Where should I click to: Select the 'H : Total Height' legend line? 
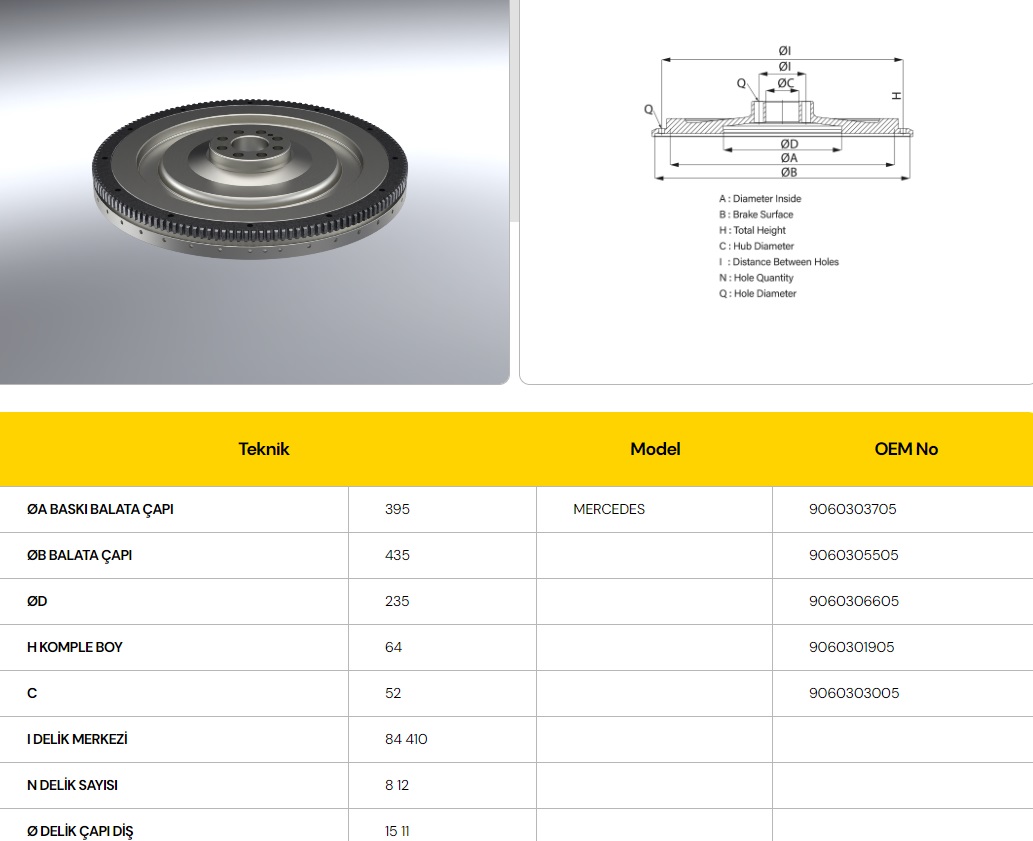[x=752, y=230]
